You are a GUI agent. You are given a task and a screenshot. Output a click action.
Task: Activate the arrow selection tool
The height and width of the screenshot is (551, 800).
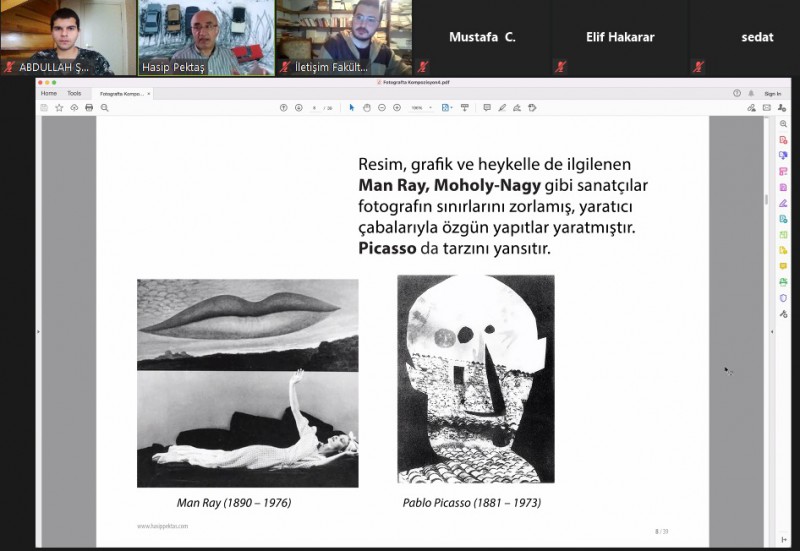(351, 107)
